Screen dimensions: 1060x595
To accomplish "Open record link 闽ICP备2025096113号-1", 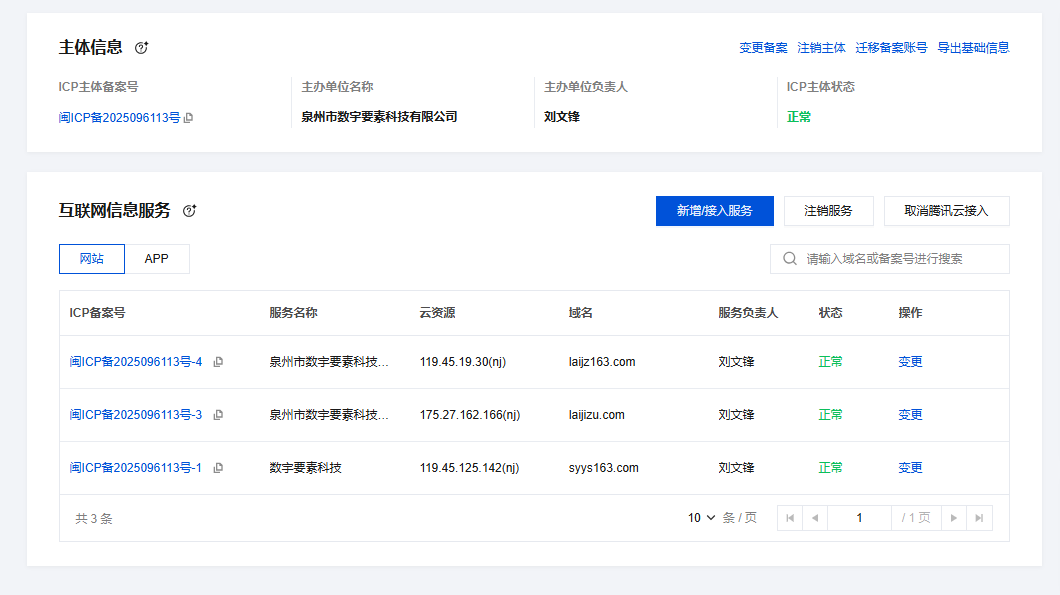I will point(136,468).
